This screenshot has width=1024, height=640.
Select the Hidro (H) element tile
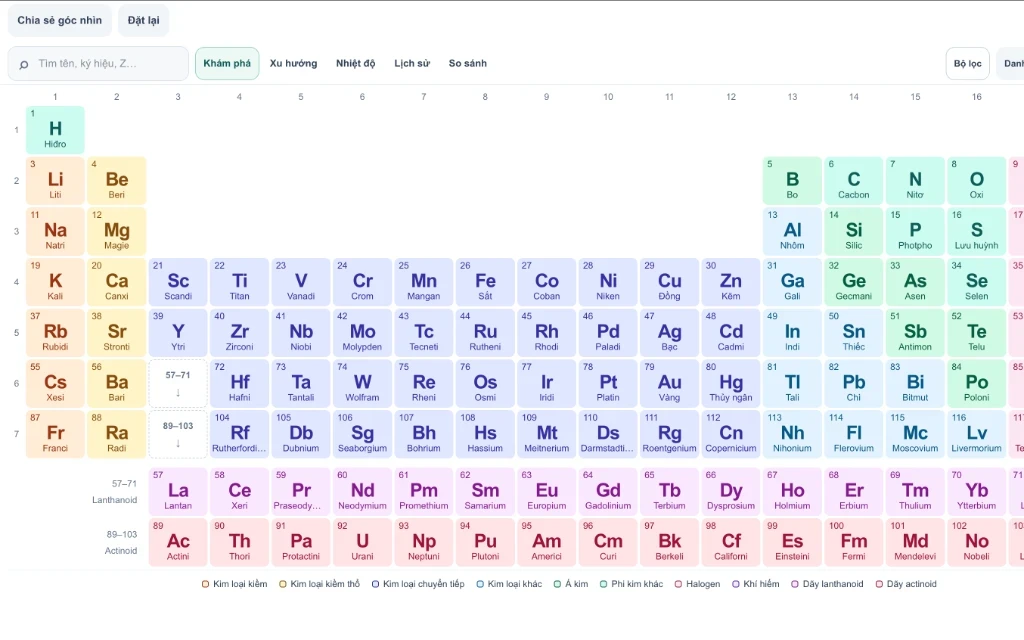pyautogui.click(x=55, y=130)
